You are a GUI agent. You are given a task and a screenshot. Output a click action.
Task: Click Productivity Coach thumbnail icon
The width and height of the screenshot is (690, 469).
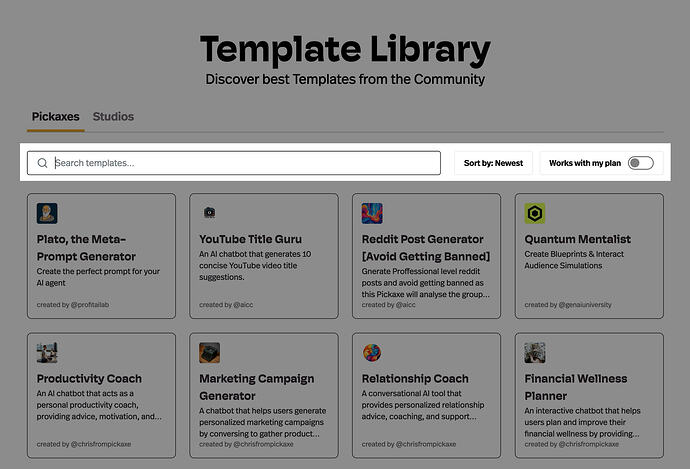pos(47,353)
